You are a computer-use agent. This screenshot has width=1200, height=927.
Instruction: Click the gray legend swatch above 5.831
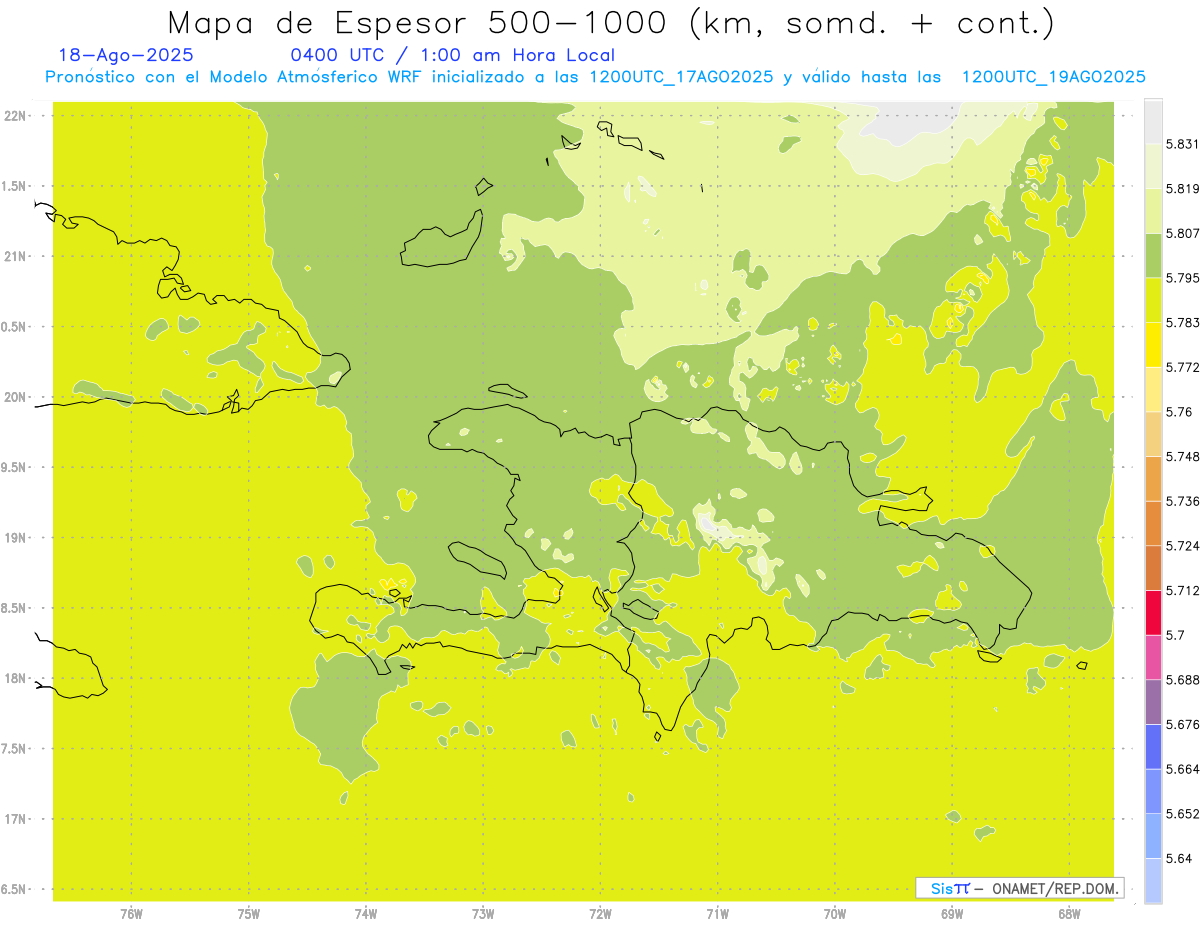click(x=1153, y=122)
